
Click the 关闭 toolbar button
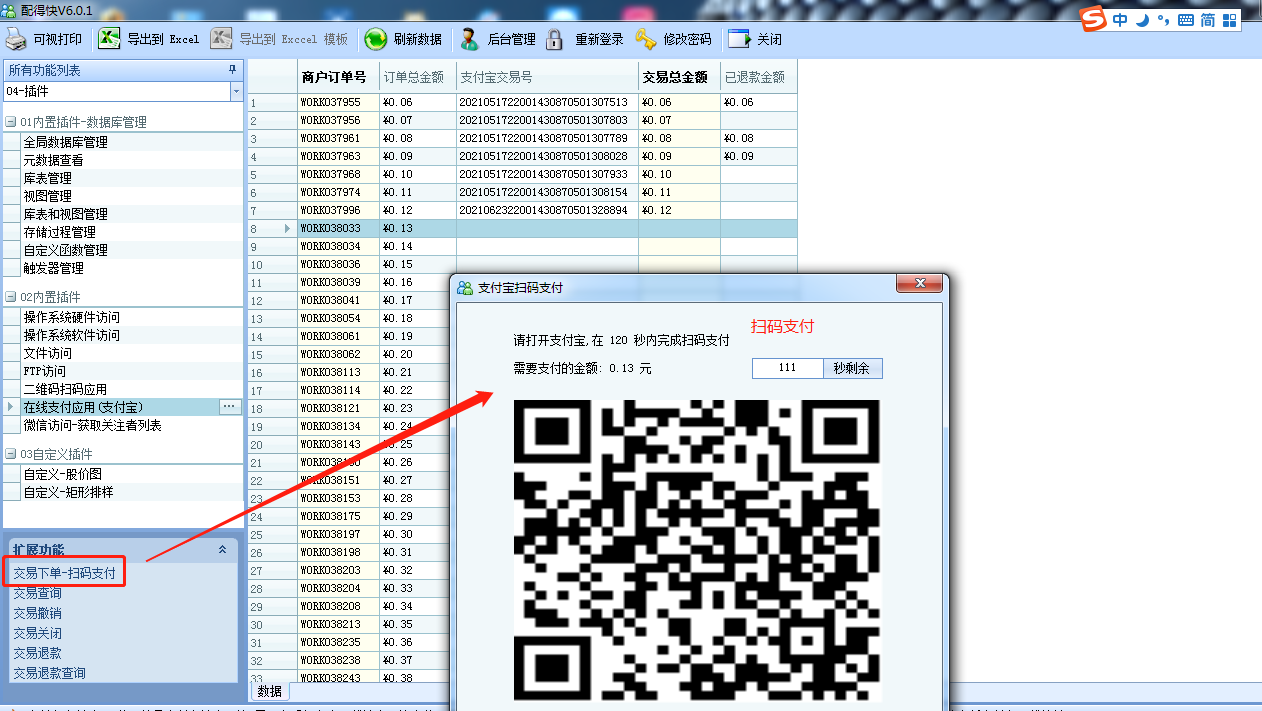coord(755,40)
